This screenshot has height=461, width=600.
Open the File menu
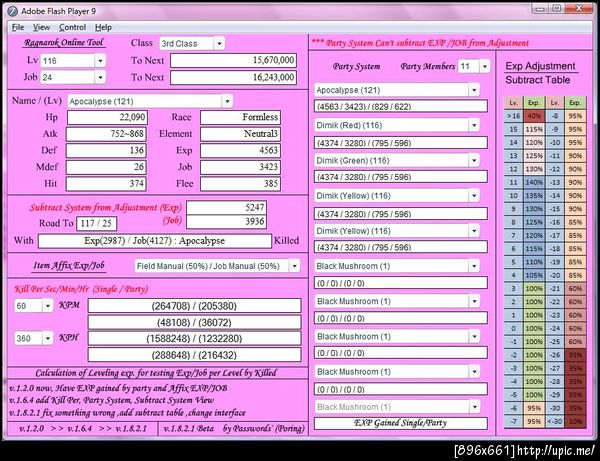pos(18,28)
